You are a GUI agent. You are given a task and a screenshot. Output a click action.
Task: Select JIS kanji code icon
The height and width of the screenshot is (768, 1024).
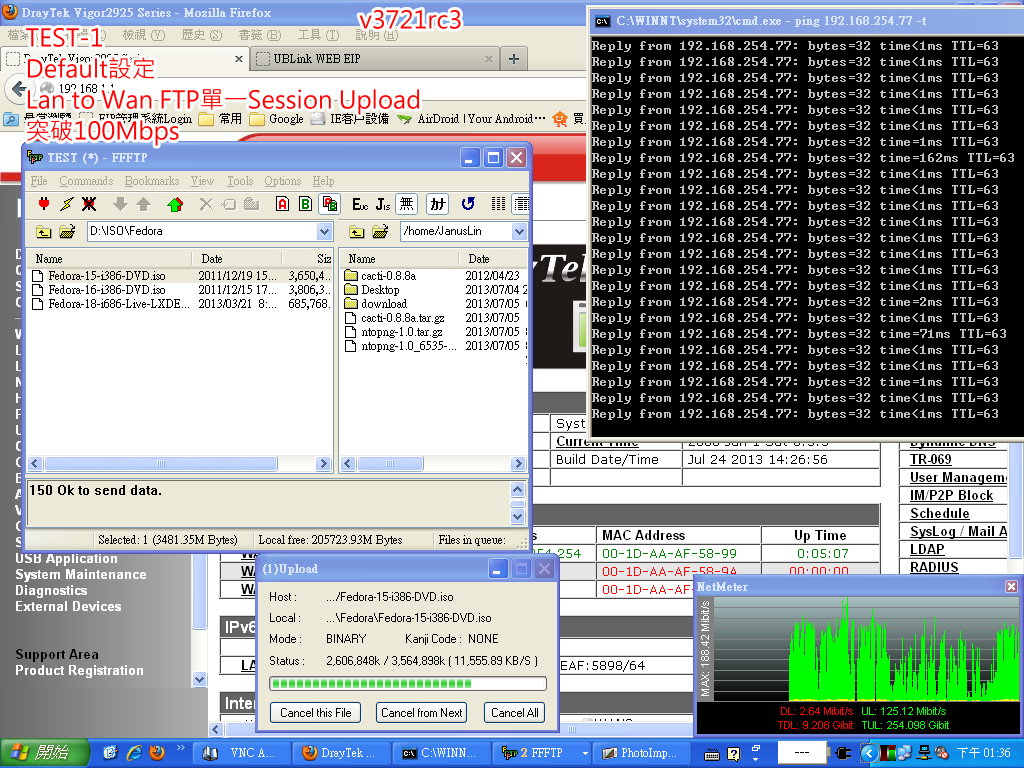coord(383,204)
